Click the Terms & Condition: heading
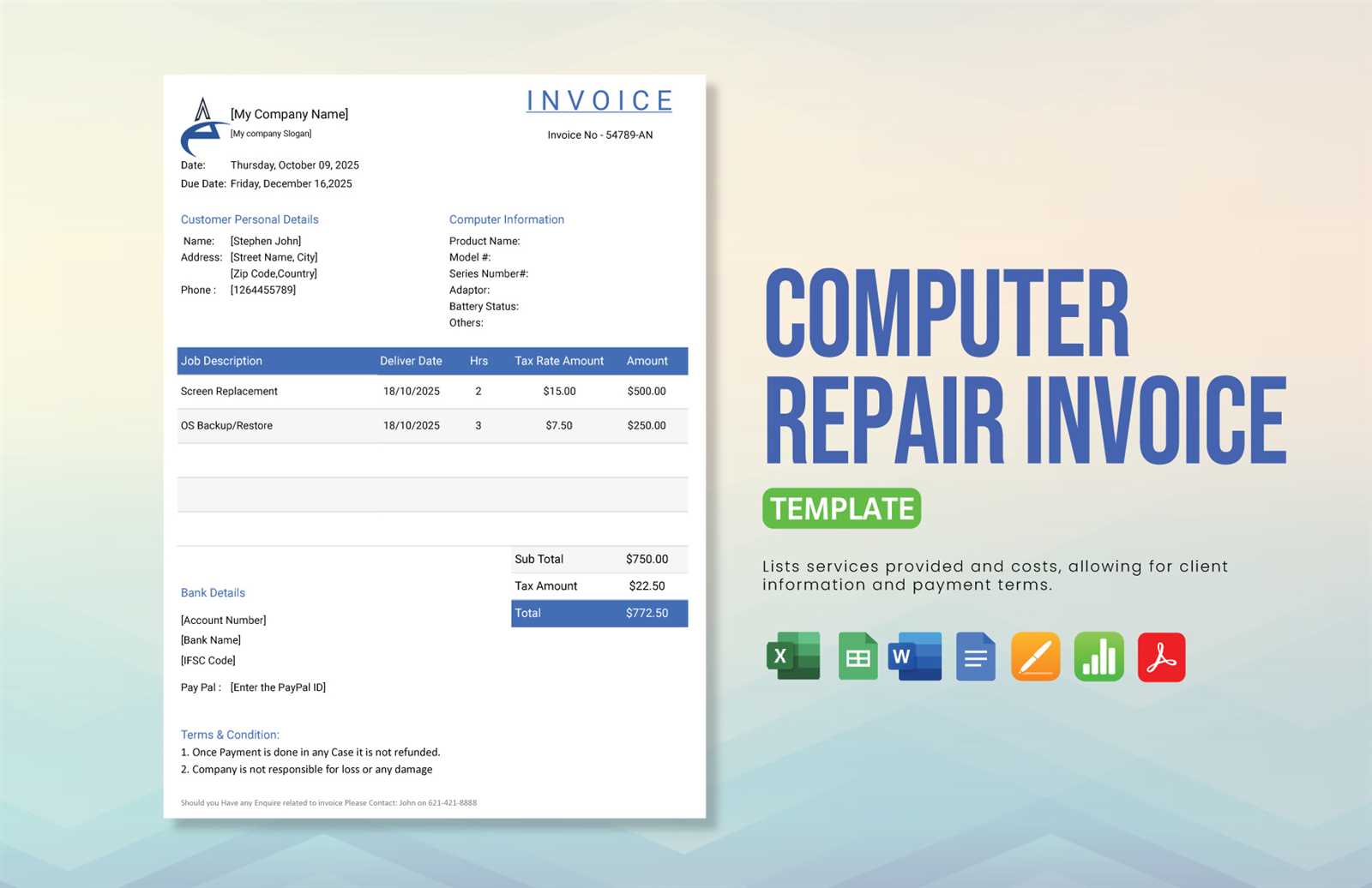Screen dimensions: 1372x888 230,735
